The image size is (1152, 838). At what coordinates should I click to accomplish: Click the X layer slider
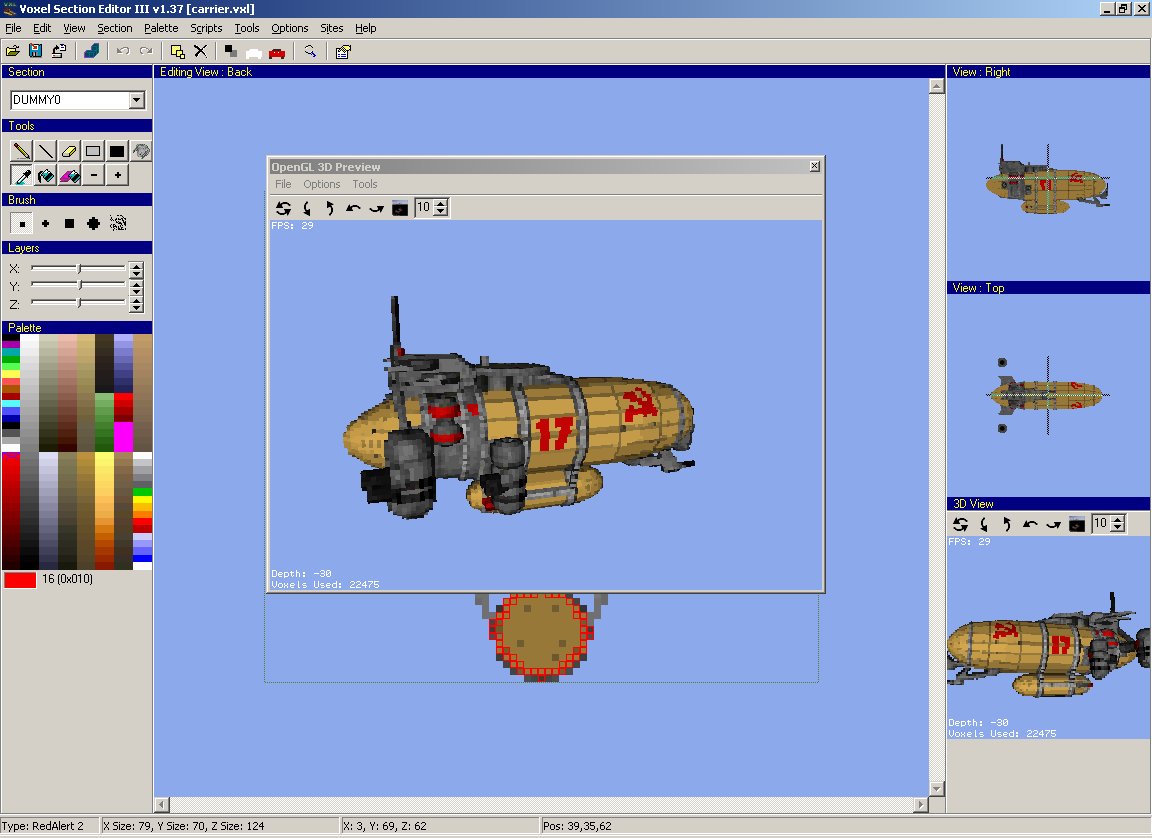click(x=78, y=269)
